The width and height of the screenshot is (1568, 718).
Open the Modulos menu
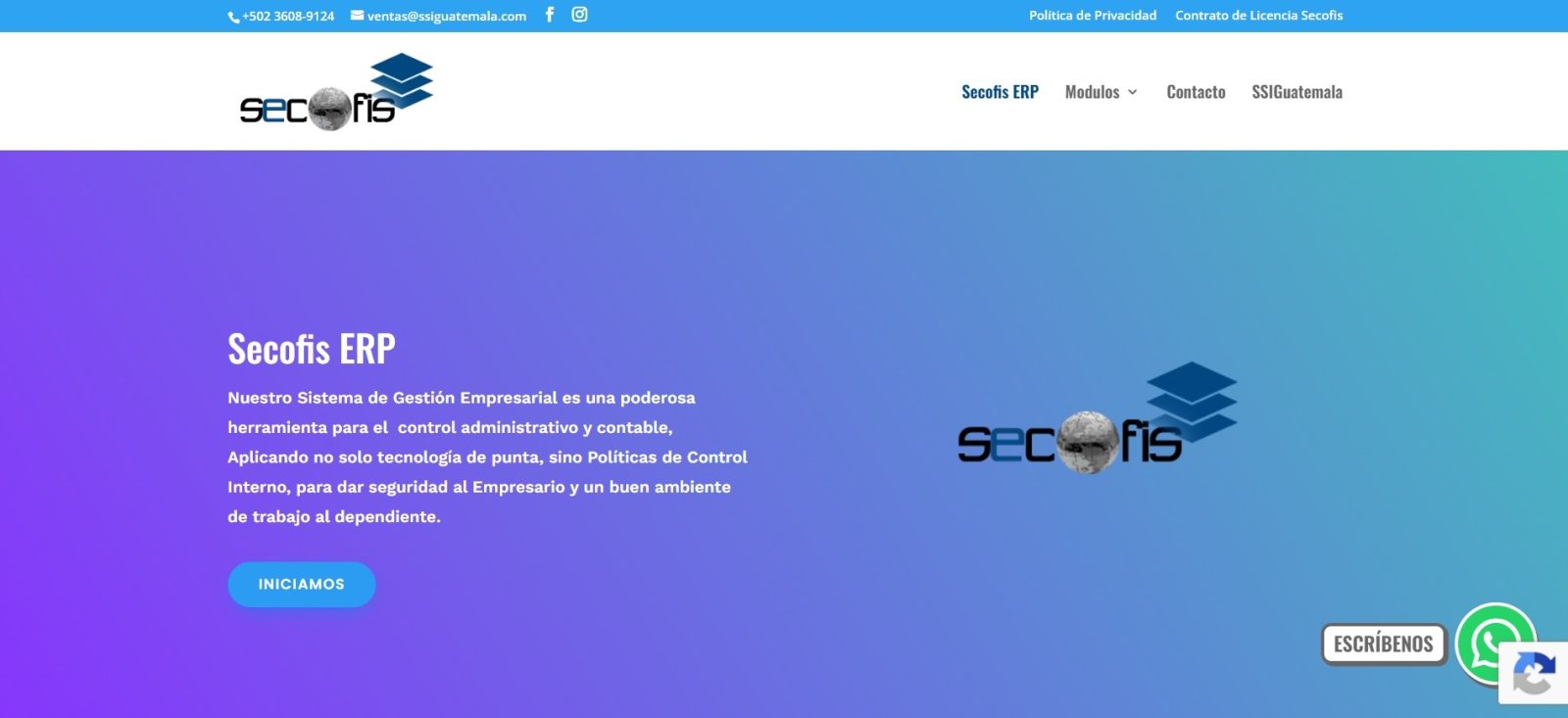pyautogui.click(x=1092, y=92)
